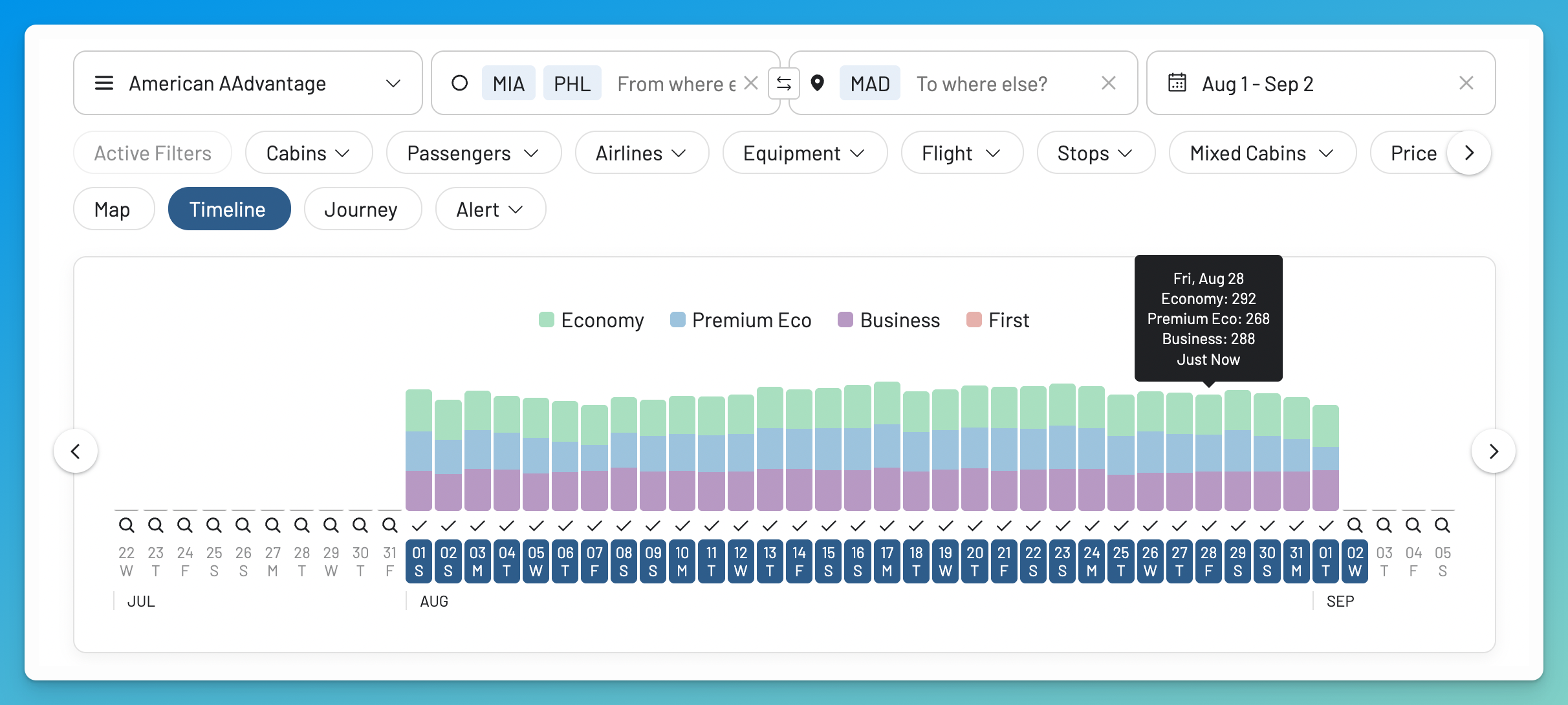This screenshot has width=1568, height=705.
Task: Toggle selected date Aug 28 Friday
Action: pyautogui.click(x=1208, y=561)
